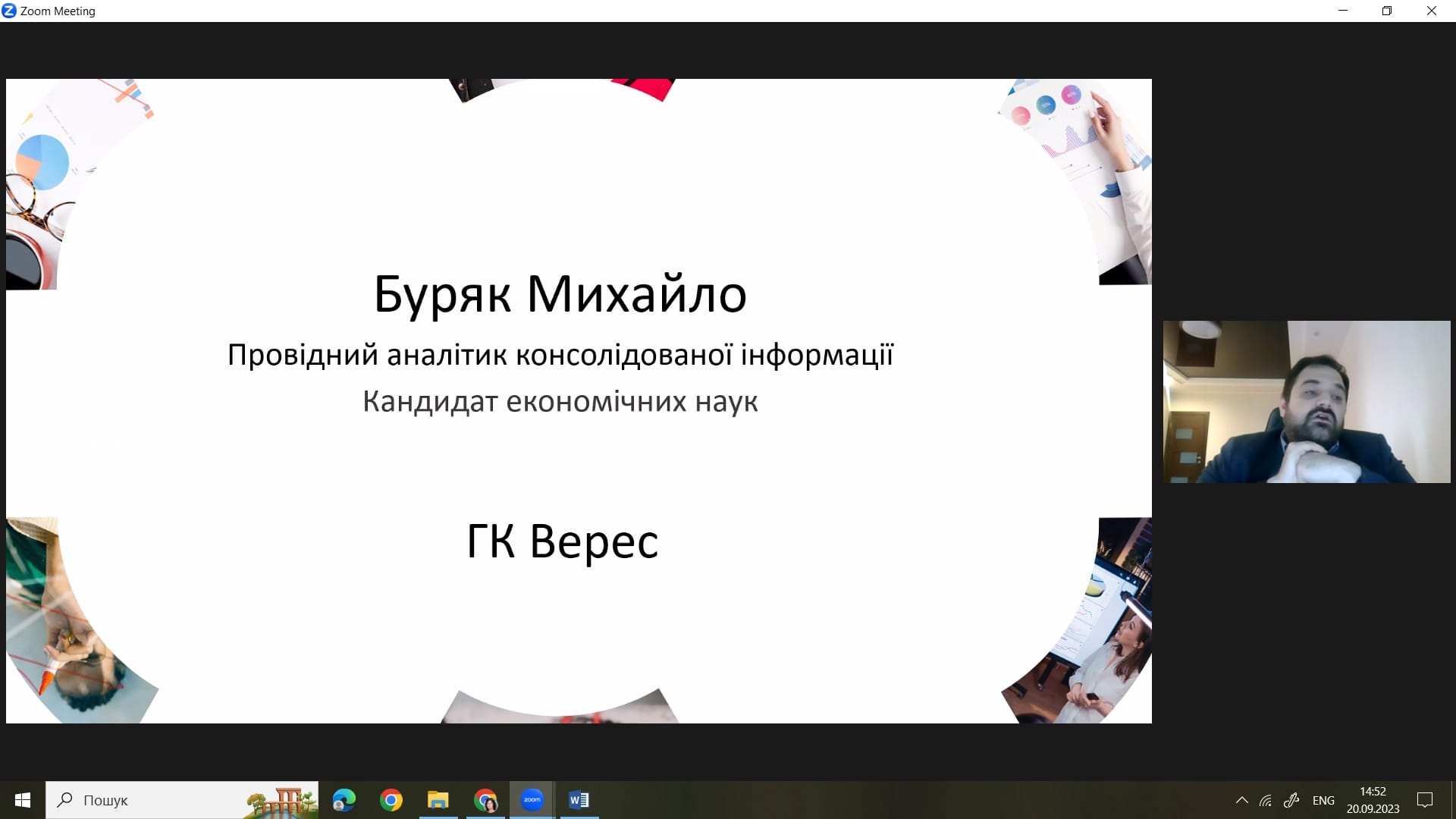
Task: Change the ENG input language
Action: point(1323,800)
